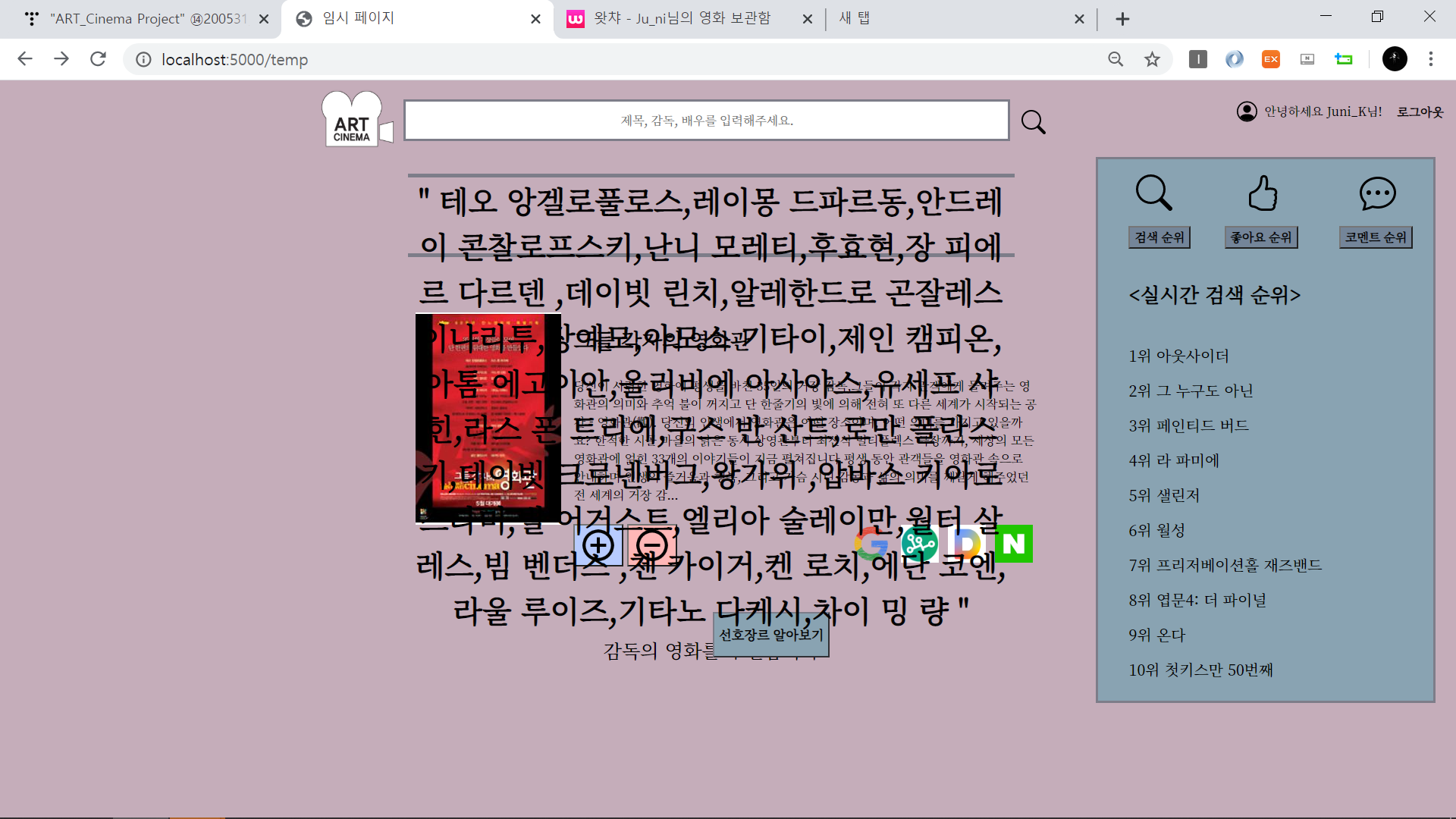The width and height of the screenshot is (1456, 819).
Task: Open 1위 아웃사이더 ranking entry
Action: coord(1178,356)
